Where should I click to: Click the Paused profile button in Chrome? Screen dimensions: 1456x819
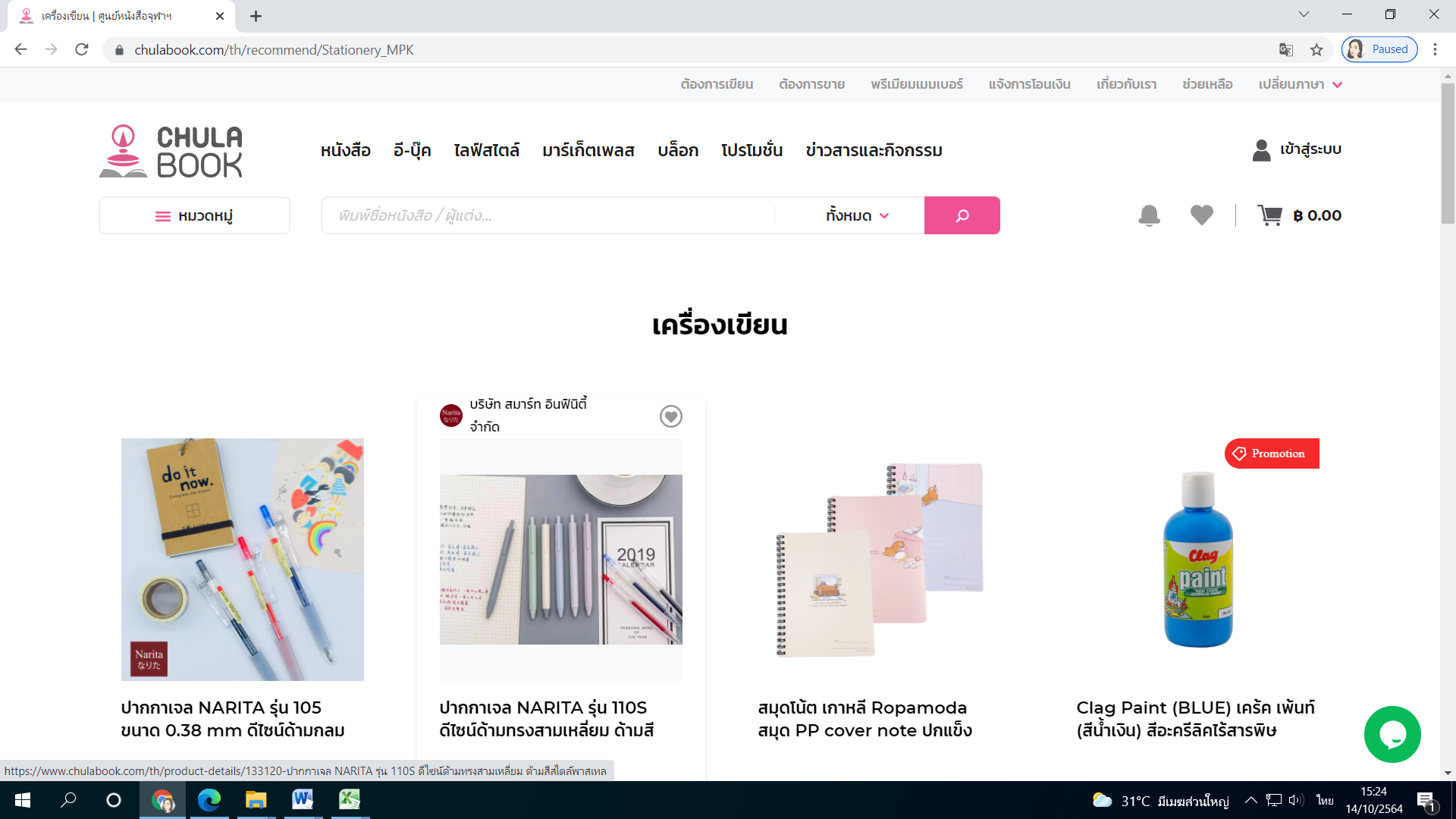coord(1379,49)
